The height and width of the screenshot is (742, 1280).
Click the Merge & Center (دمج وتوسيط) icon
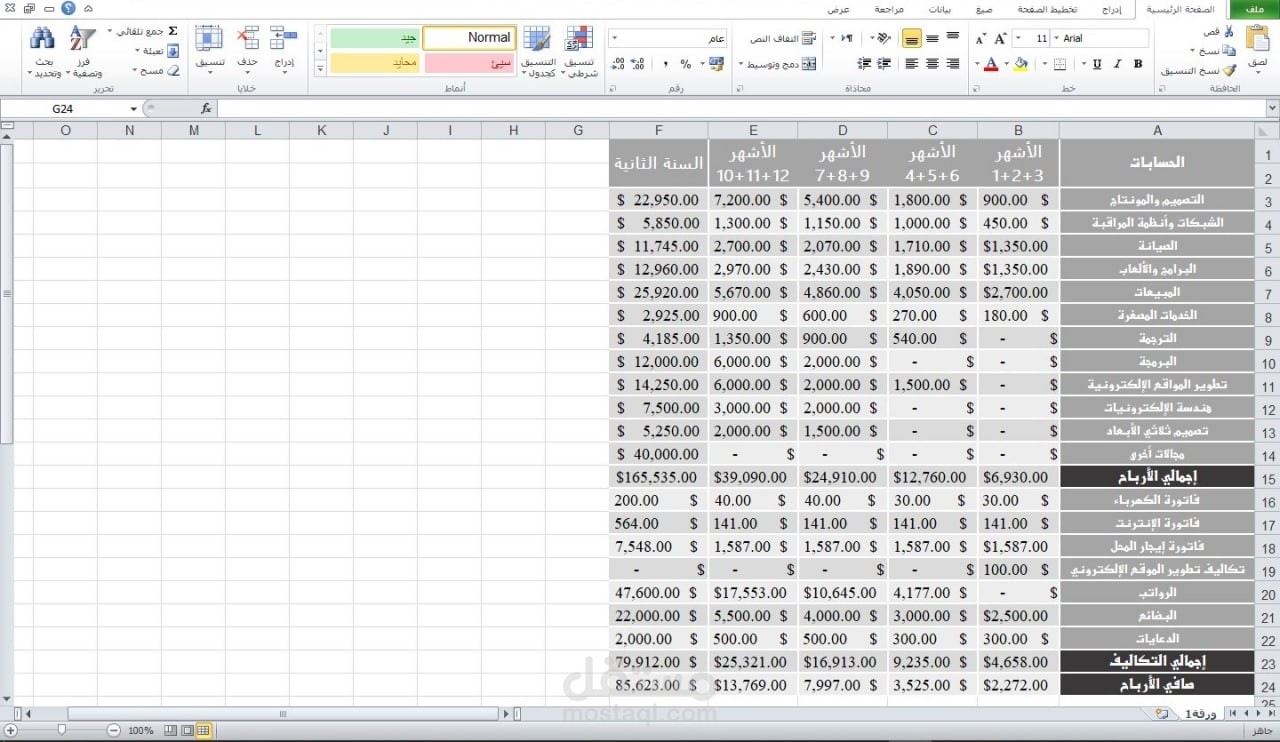808,64
